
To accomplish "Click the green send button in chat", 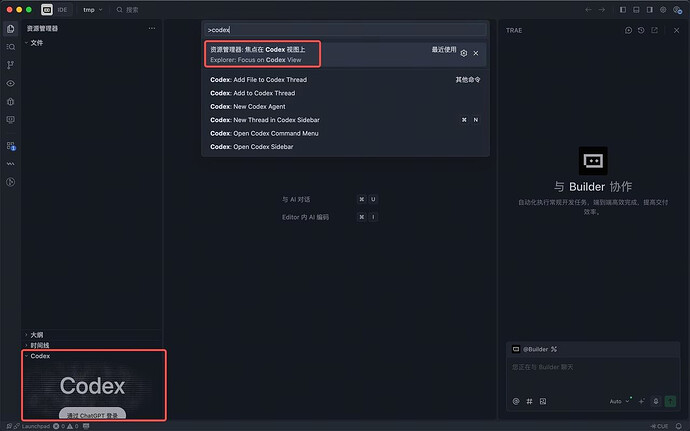I will (x=670, y=402).
